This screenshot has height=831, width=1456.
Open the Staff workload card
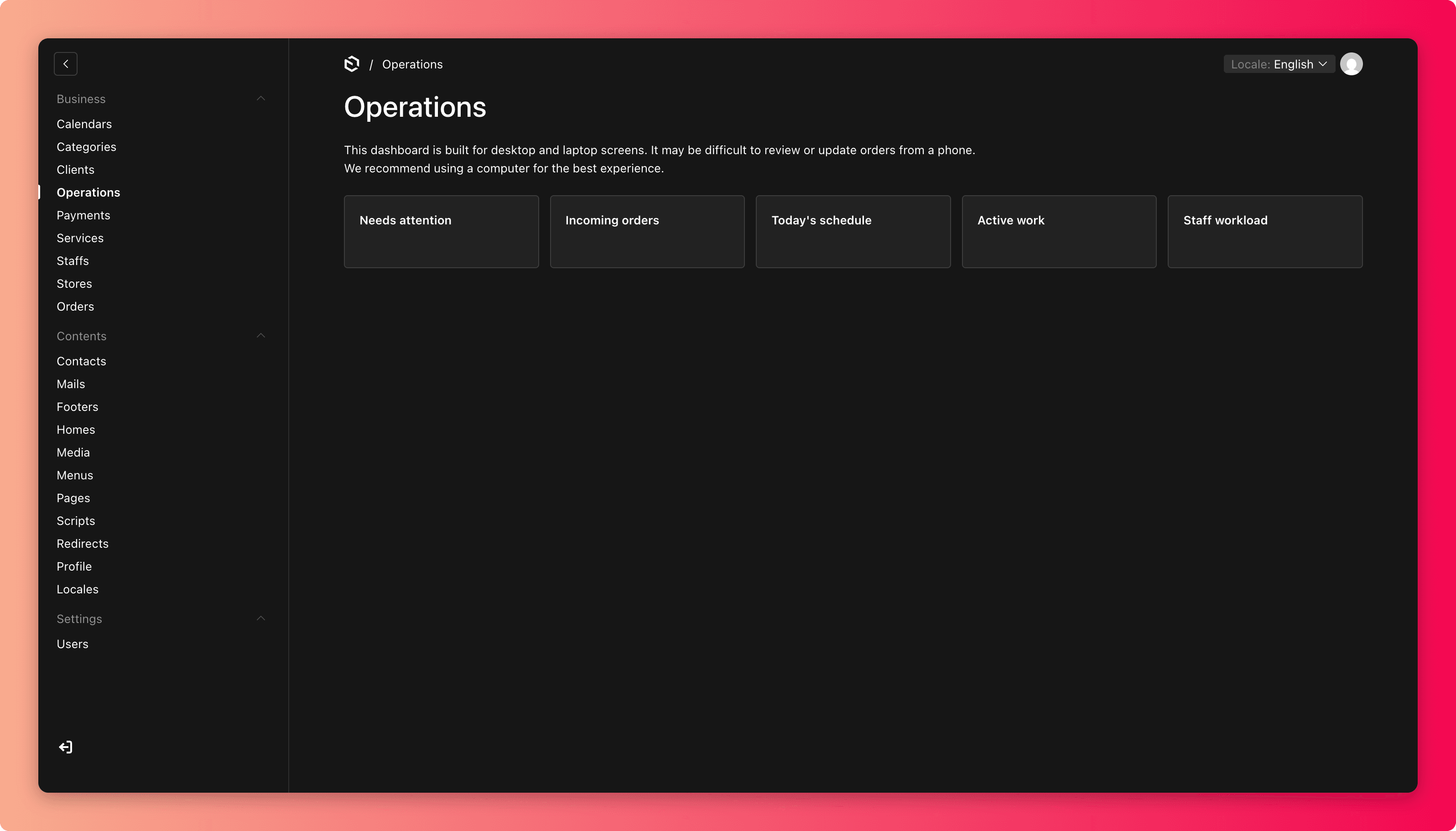(1265, 232)
